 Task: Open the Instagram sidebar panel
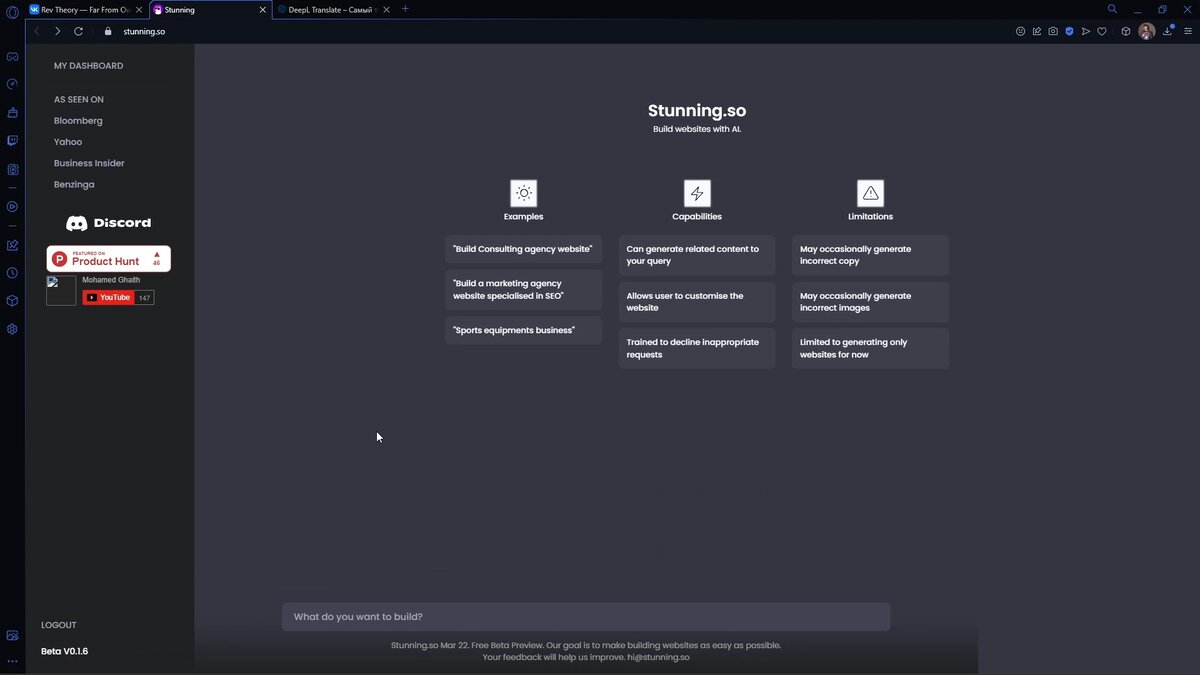12,169
